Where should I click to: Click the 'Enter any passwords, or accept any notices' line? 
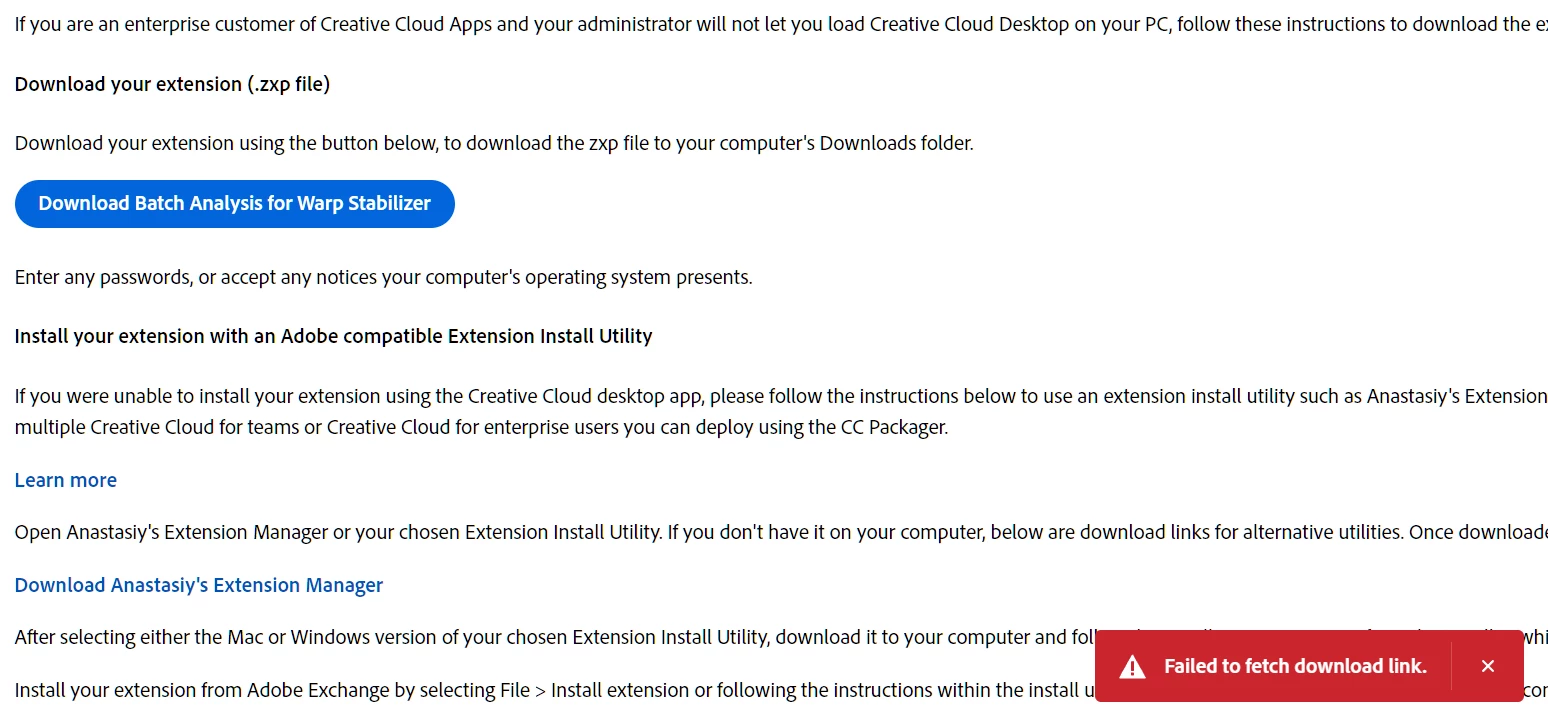coord(384,277)
